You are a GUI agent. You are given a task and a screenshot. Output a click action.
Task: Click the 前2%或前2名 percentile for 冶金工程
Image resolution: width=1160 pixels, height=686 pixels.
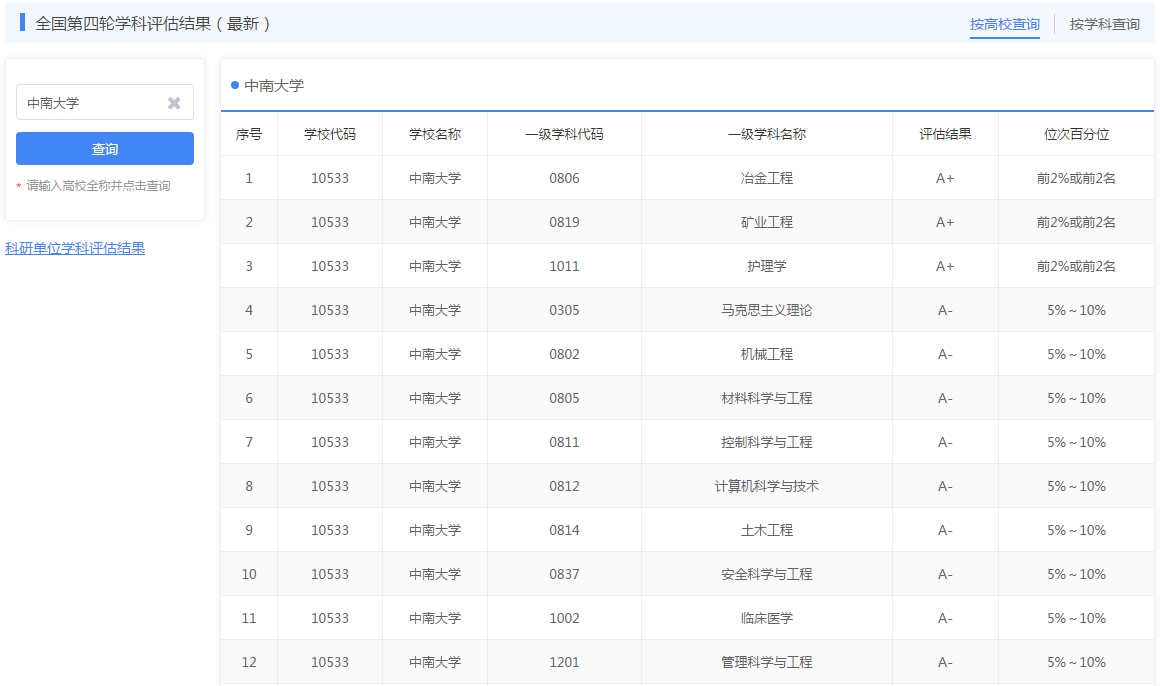click(x=1076, y=177)
